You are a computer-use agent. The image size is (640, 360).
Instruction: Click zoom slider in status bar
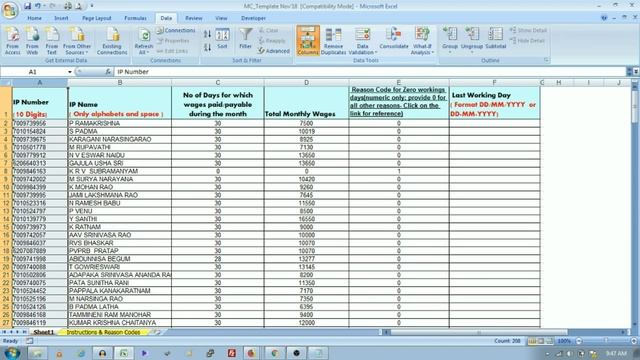[606, 341]
